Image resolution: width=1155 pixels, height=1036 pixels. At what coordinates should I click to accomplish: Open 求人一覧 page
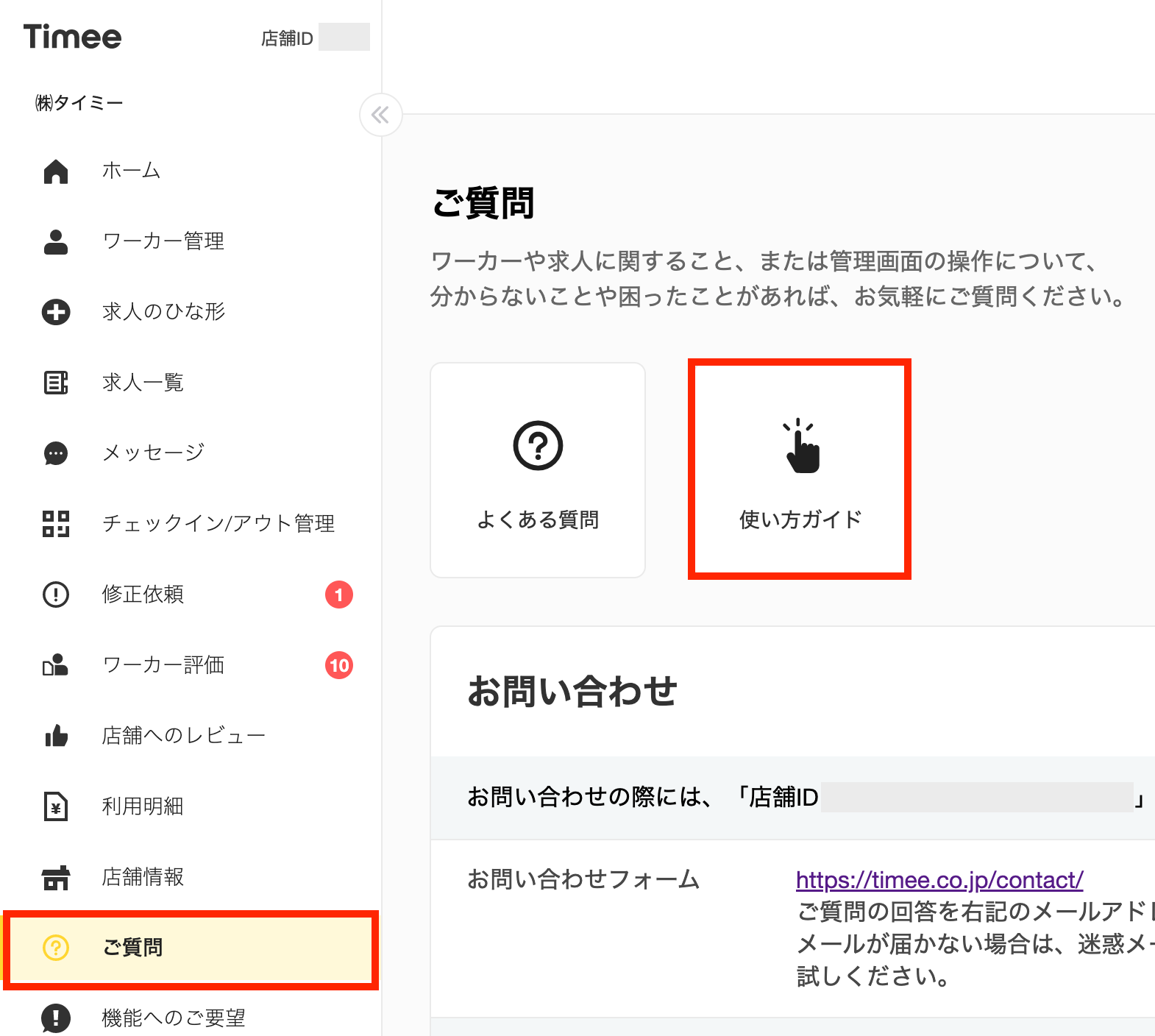click(x=143, y=383)
